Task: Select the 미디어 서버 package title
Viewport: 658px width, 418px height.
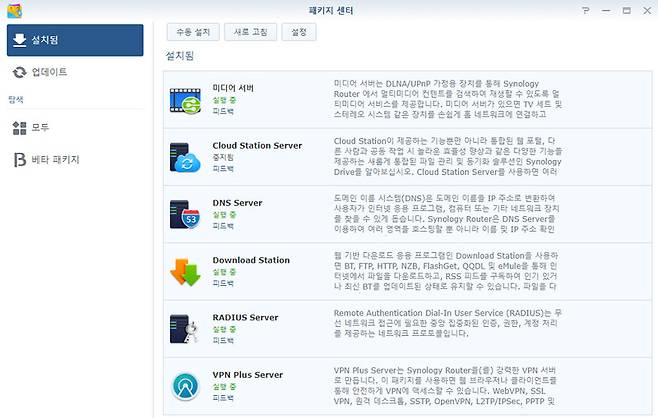Action: [233, 88]
